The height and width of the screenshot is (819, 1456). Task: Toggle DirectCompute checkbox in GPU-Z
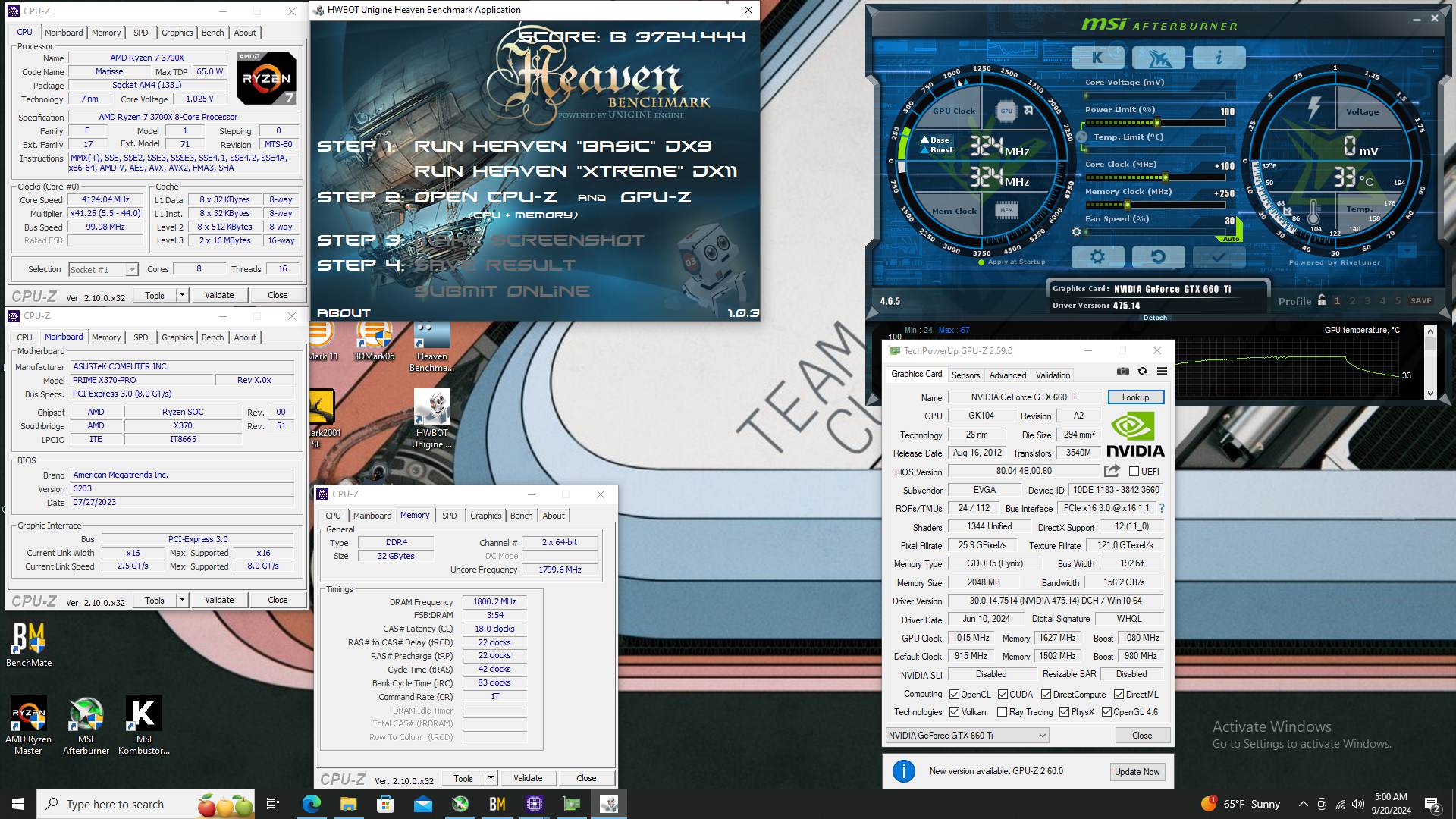(x=1046, y=695)
